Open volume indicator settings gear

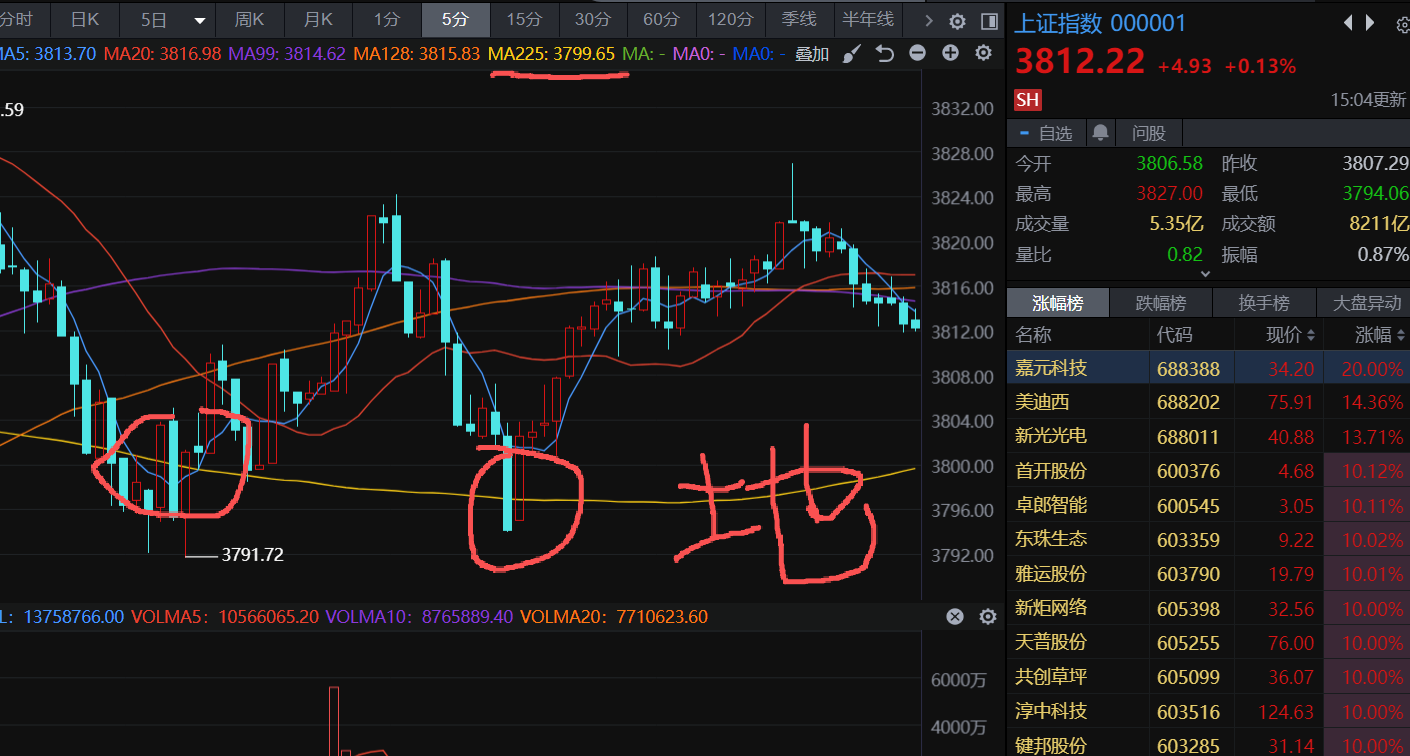coord(987,617)
